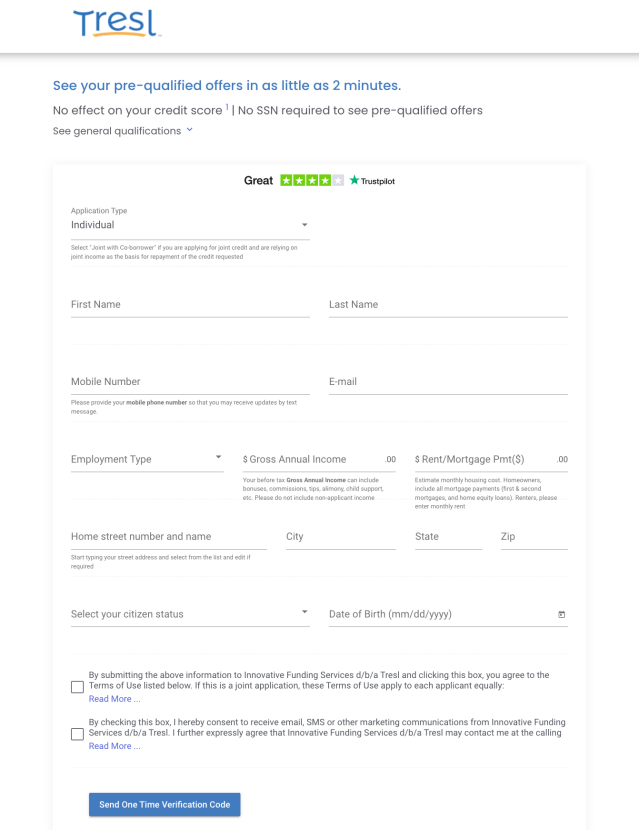The height and width of the screenshot is (830, 639).
Task: Click the Trustpilot label
Action: pyautogui.click(x=376, y=180)
